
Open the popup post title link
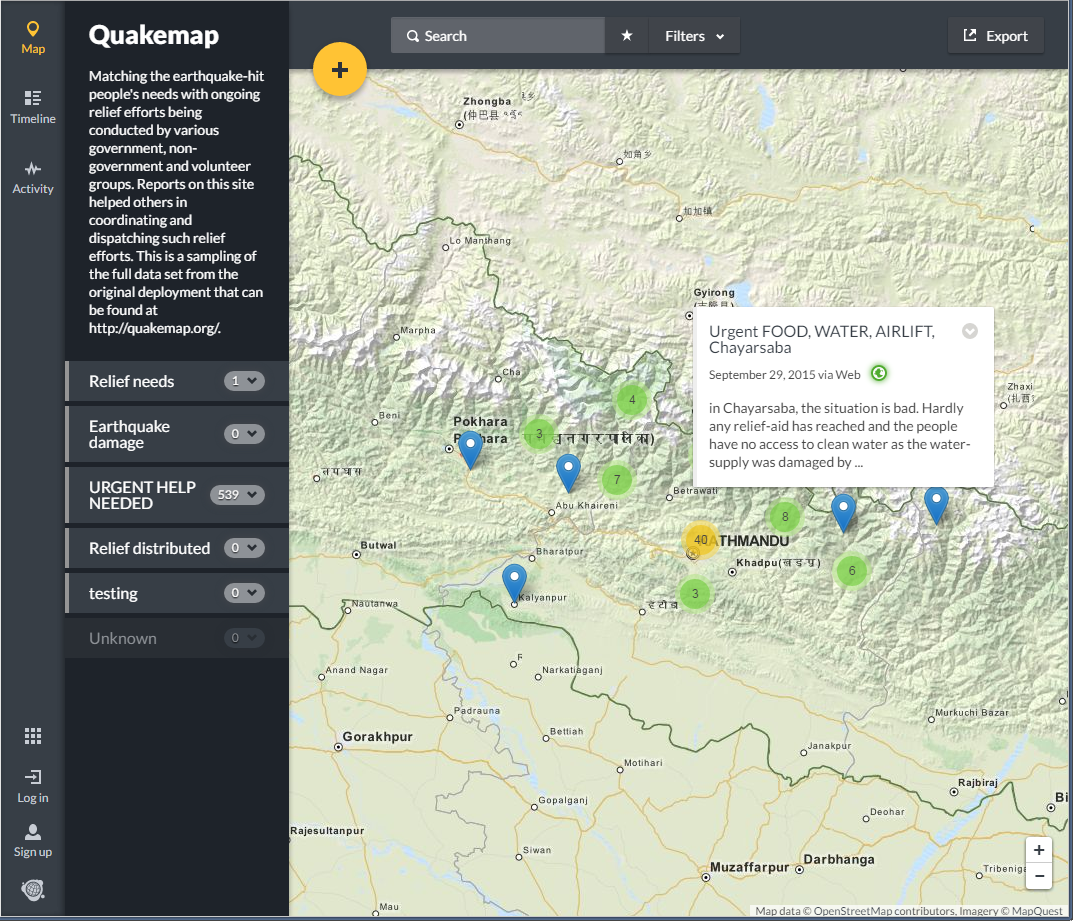pyautogui.click(x=821, y=339)
